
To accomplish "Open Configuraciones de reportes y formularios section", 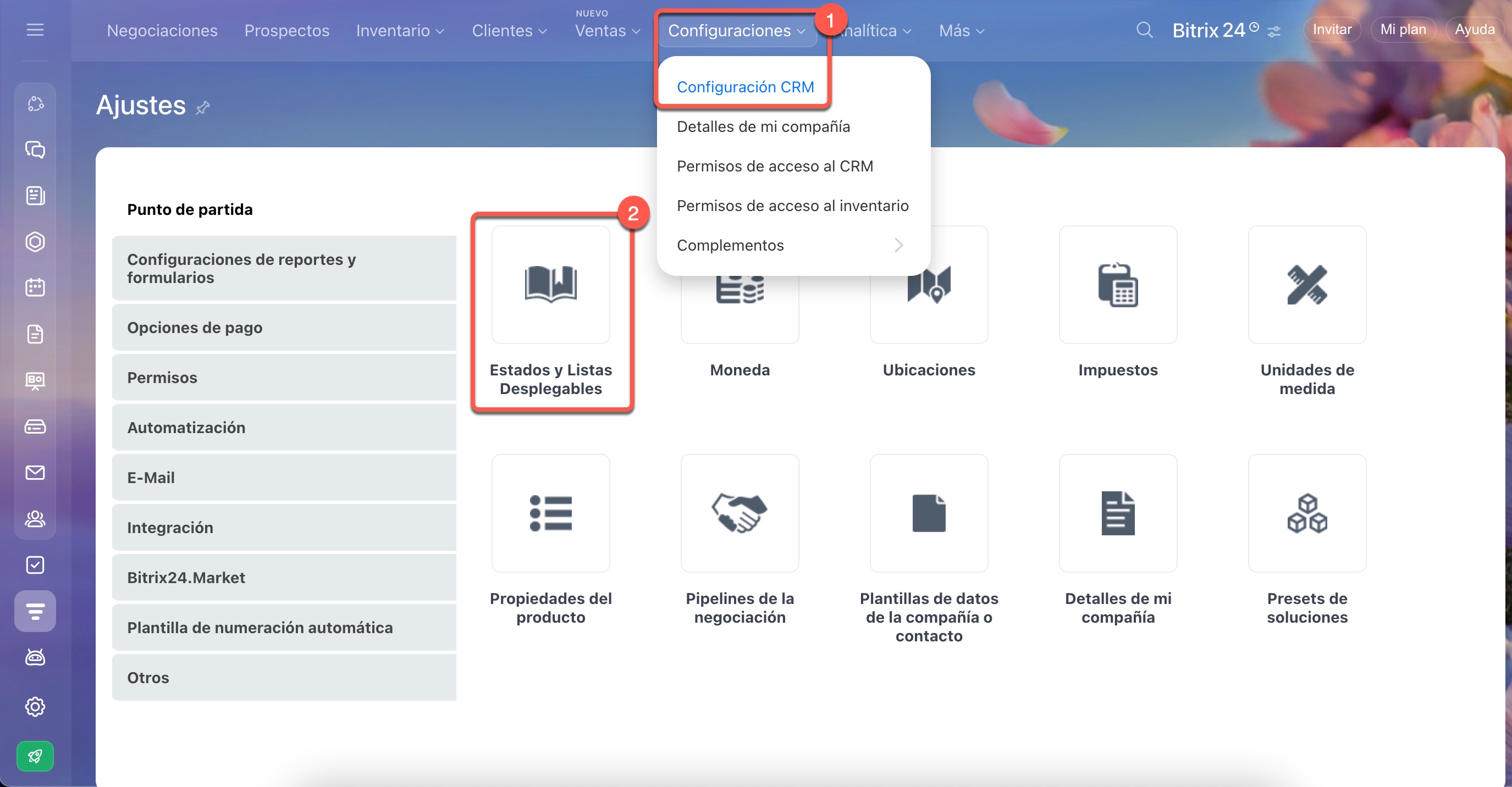I will click(284, 268).
